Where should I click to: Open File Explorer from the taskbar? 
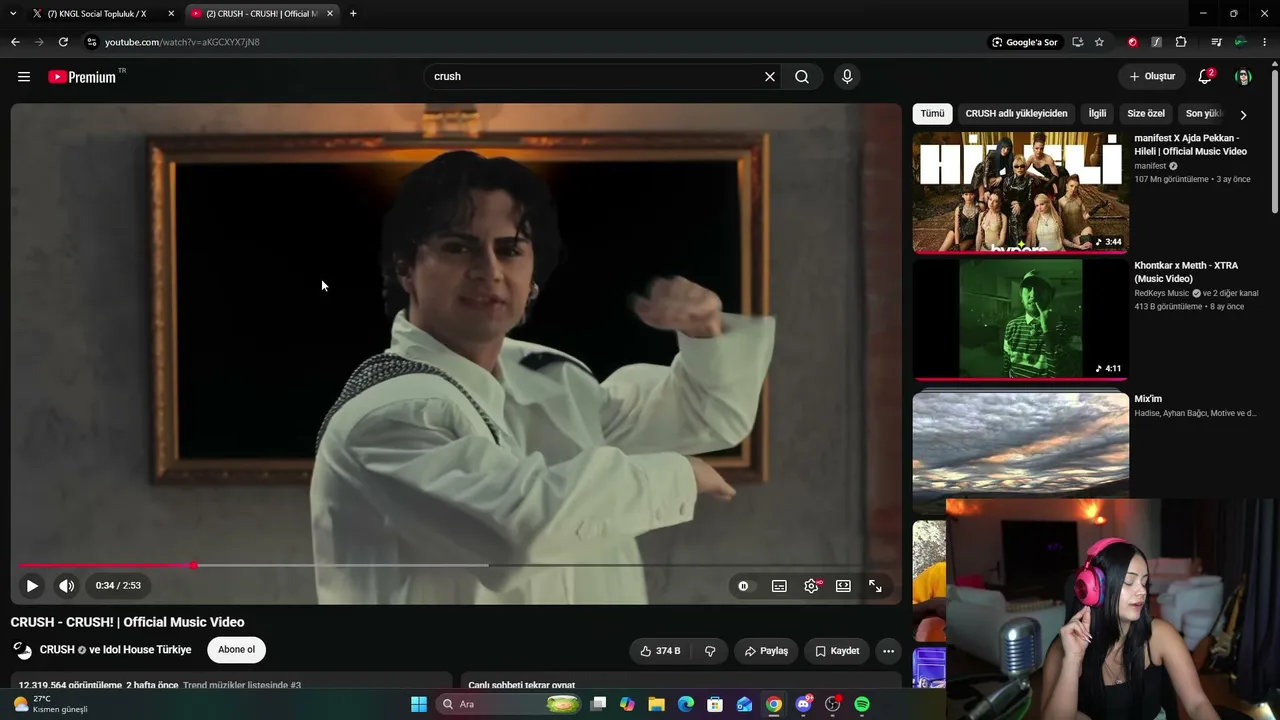coord(656,704)
